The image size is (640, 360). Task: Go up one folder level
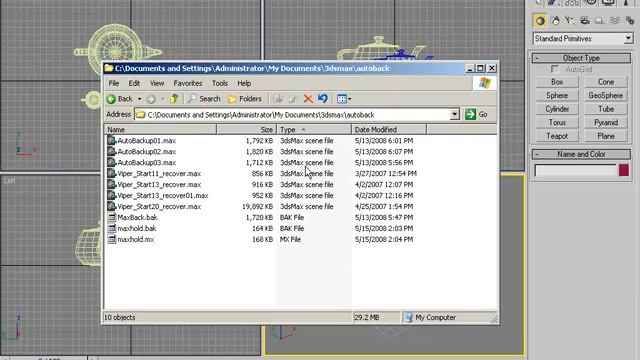pyautogui.click(x=174, y=98)
